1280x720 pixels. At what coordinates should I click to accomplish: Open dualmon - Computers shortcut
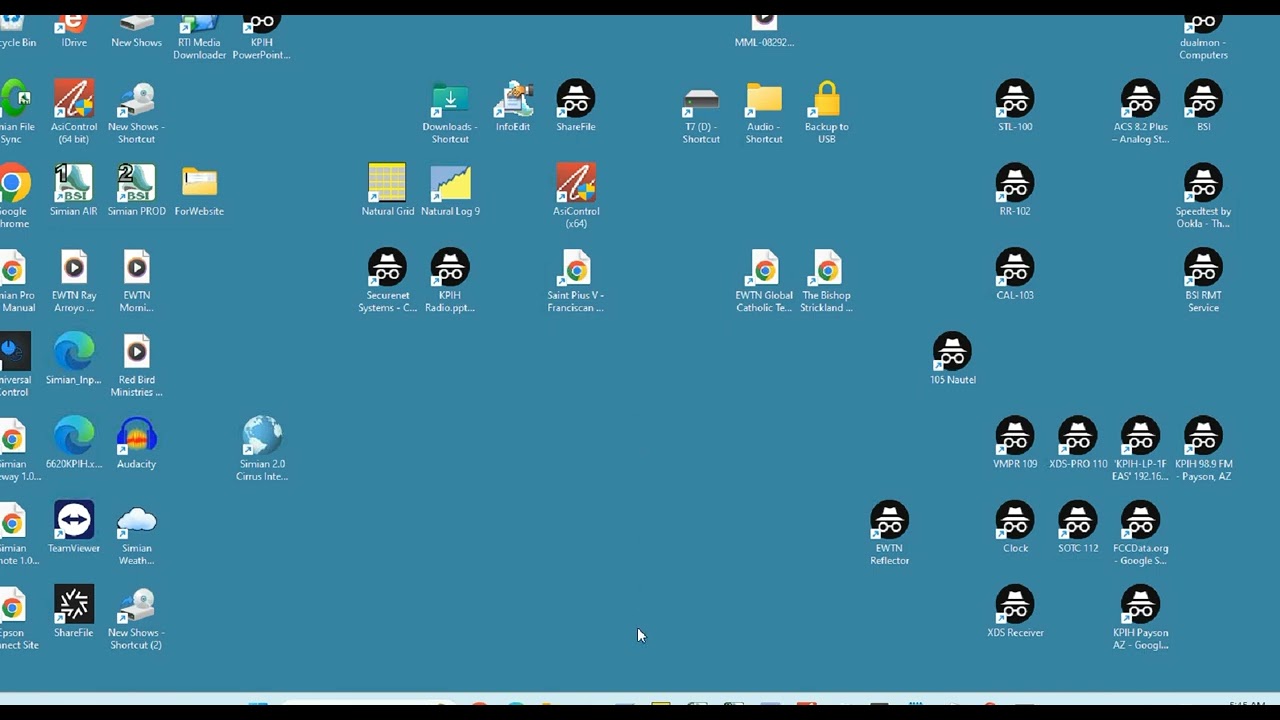click(x=1203, y=37)
